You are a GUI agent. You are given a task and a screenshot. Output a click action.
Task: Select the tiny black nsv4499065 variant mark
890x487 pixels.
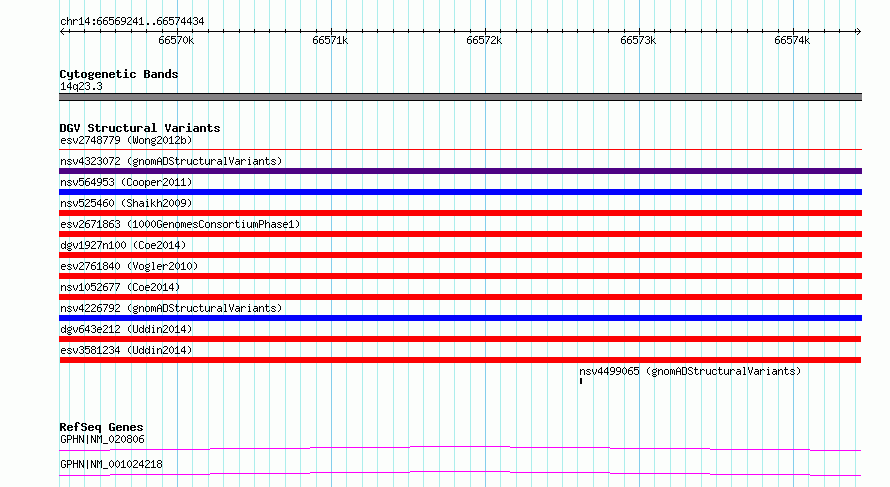point(581,381)
